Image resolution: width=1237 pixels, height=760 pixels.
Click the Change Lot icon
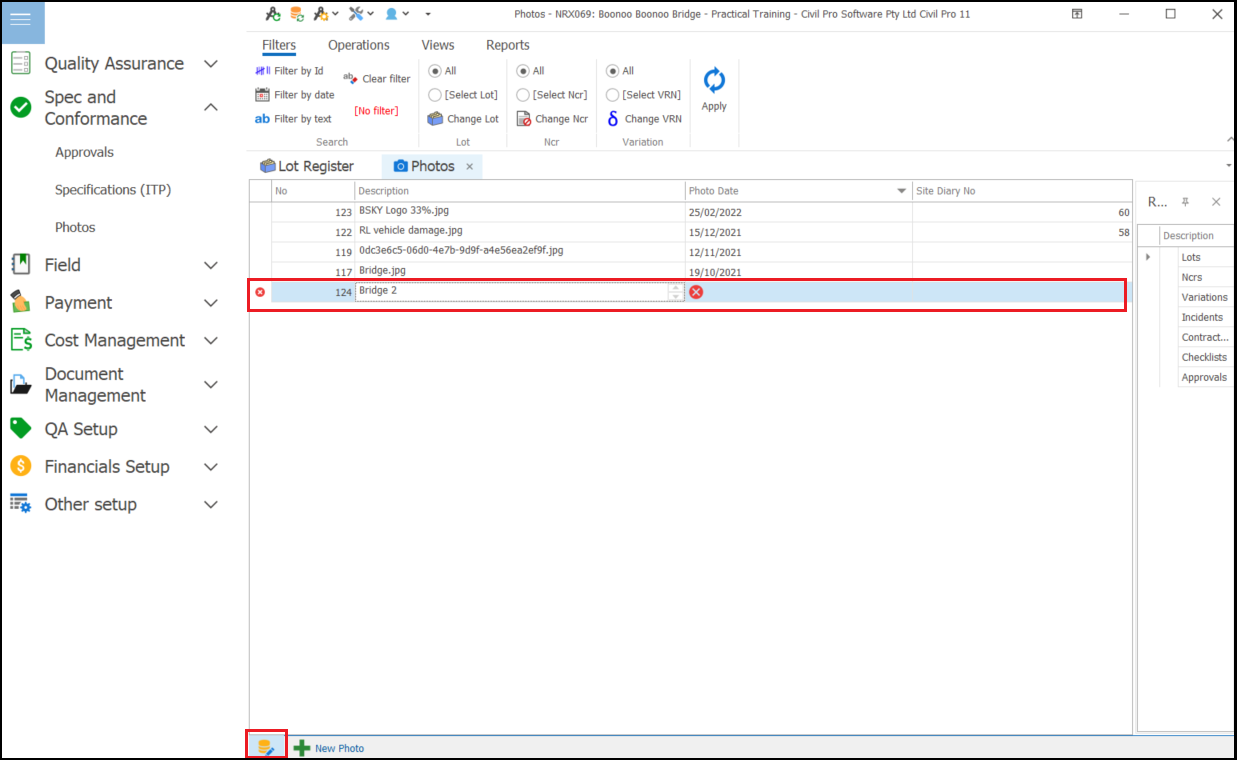[x=435, y=119]
